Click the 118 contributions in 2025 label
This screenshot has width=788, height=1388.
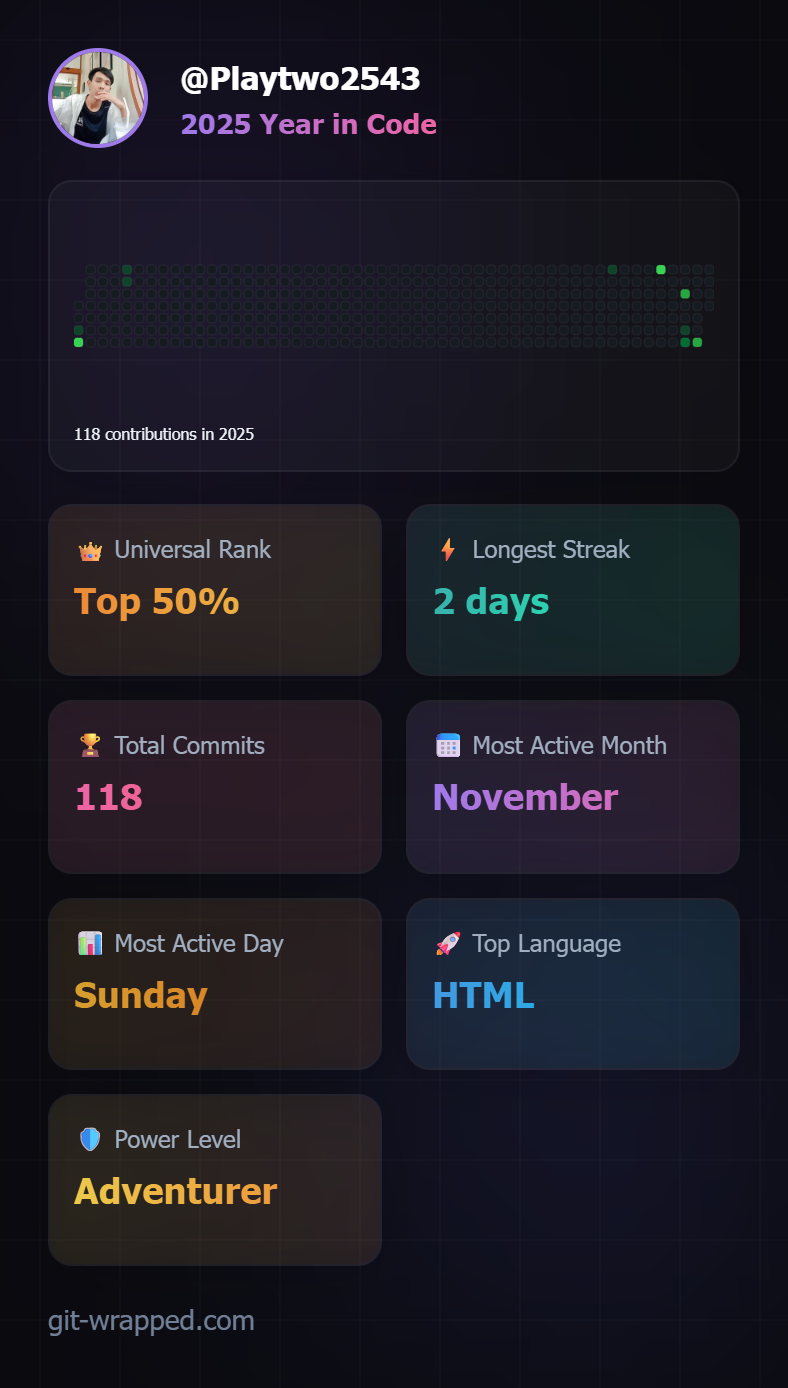[x=164, y=434]
